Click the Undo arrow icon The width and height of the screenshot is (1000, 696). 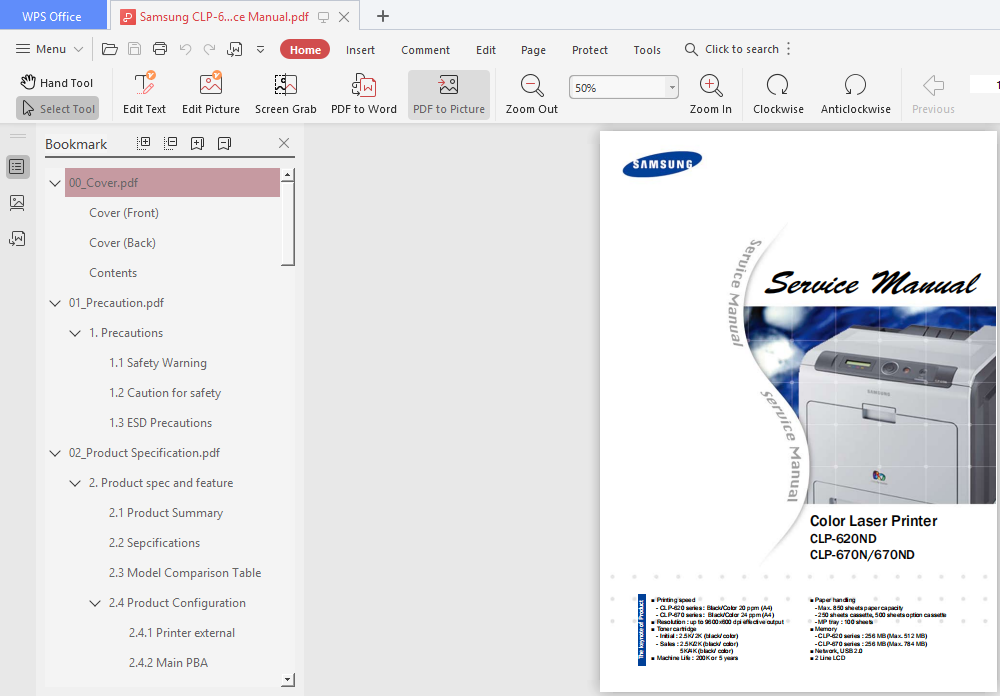click(x=185, y=49)
